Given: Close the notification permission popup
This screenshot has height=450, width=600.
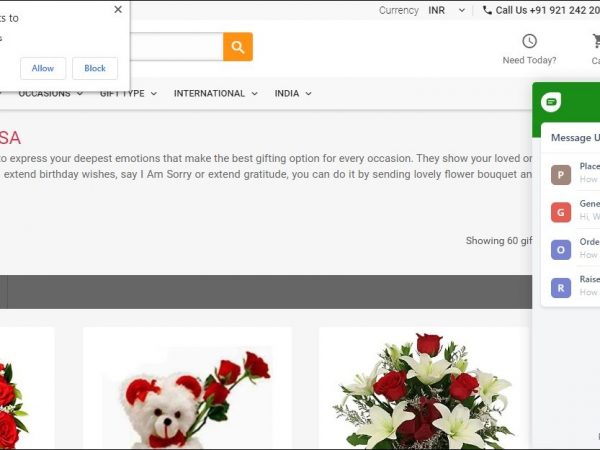Looking at the screenshot, I should [118, 10].
